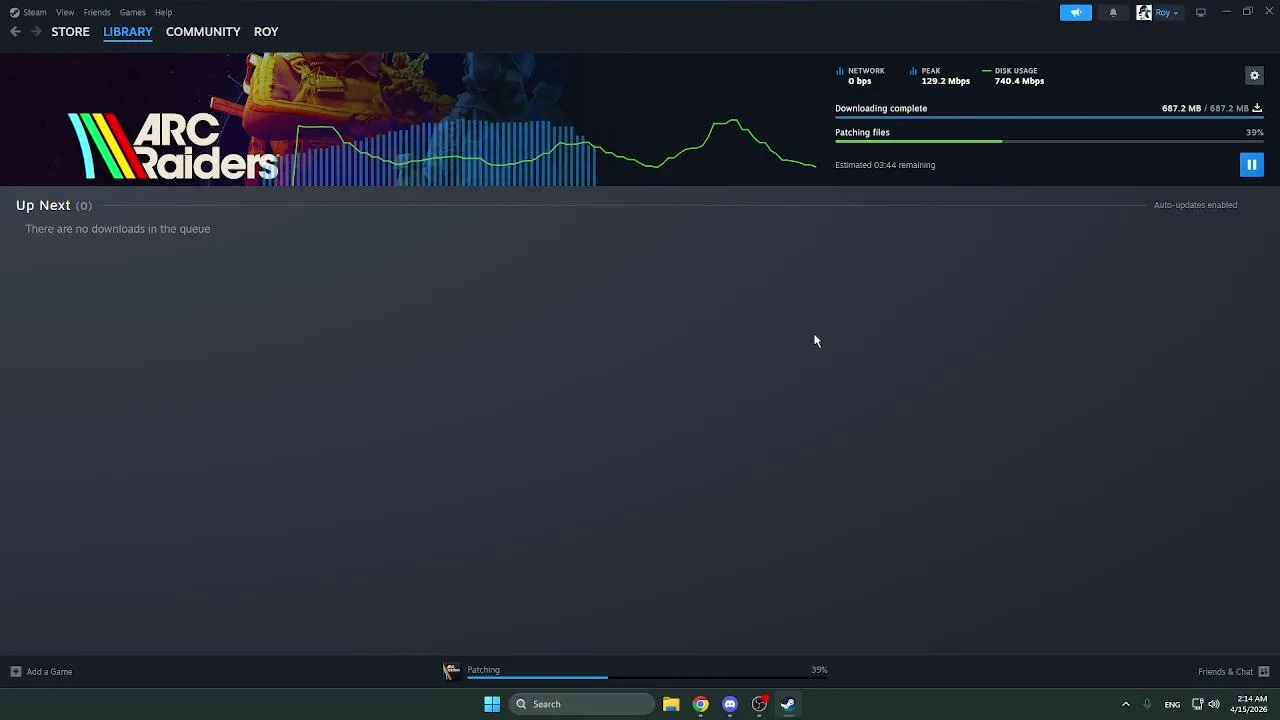The image size is (1280, 720).
Task: Open the Help menu
Action: click(x=163, y=12)
